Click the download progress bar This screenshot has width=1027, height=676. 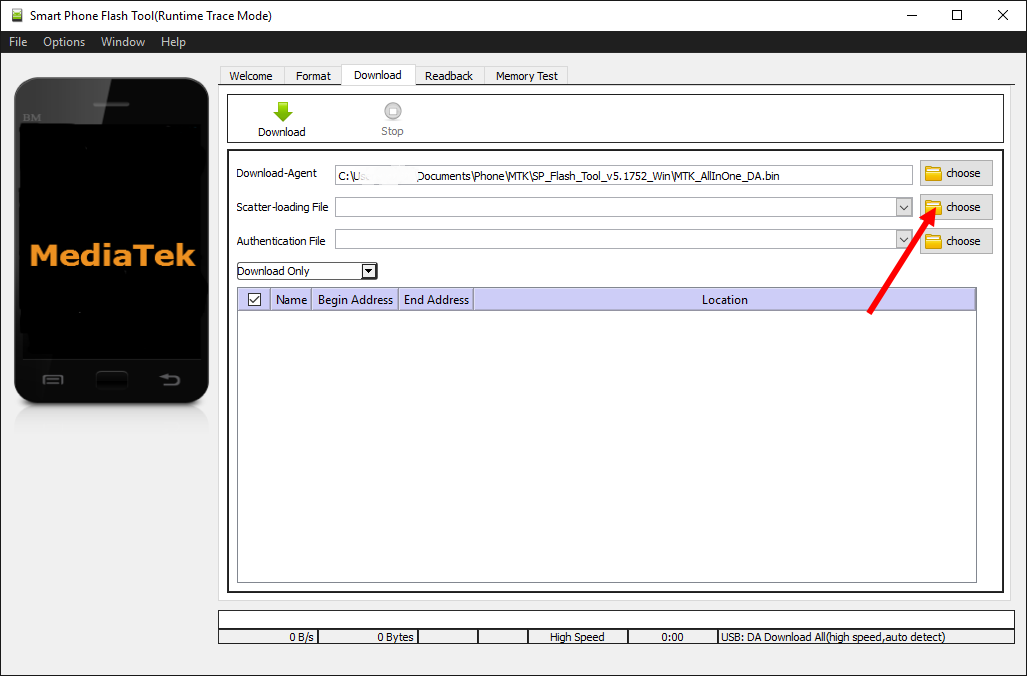pyautogui.click(x=614, y=620)
